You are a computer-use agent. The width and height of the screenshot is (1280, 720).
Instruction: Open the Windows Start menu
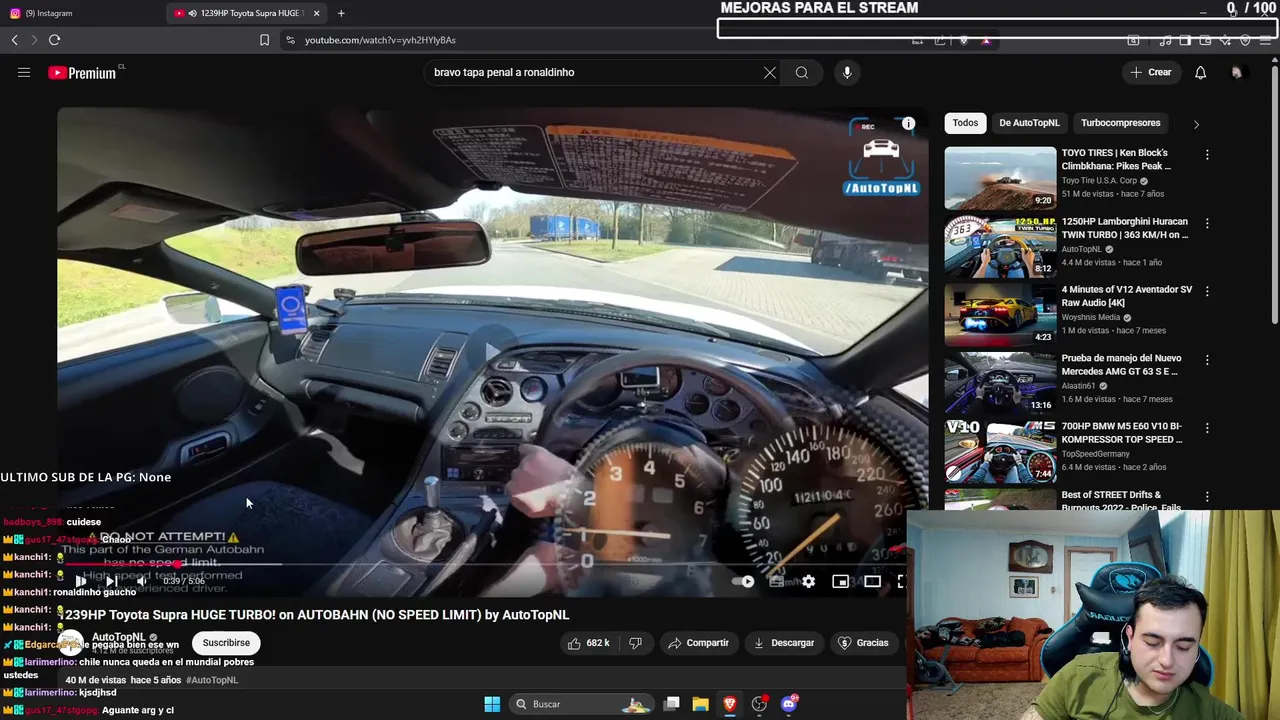coord(492,704)
